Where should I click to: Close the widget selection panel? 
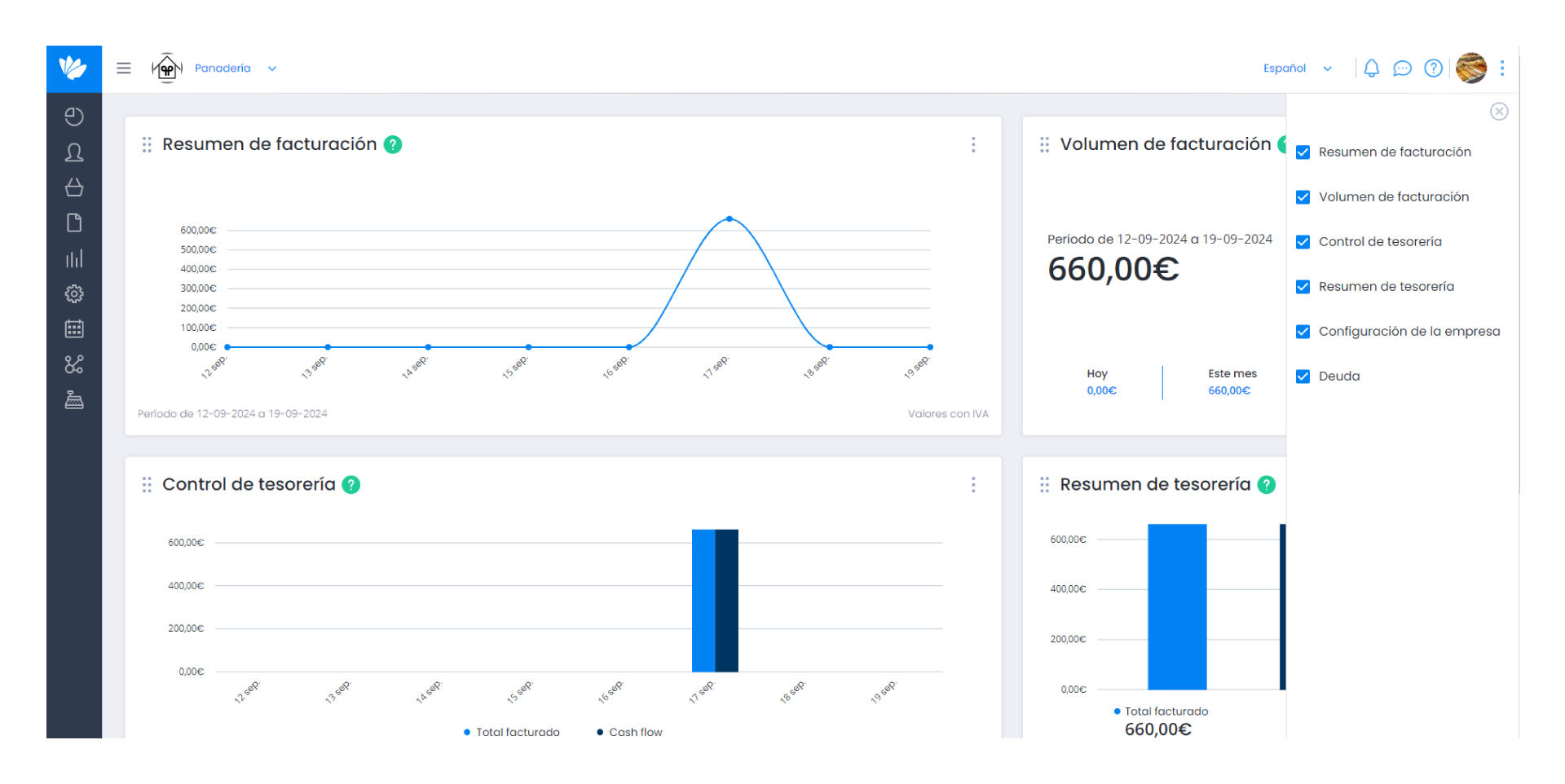[x=1499, y=112]
